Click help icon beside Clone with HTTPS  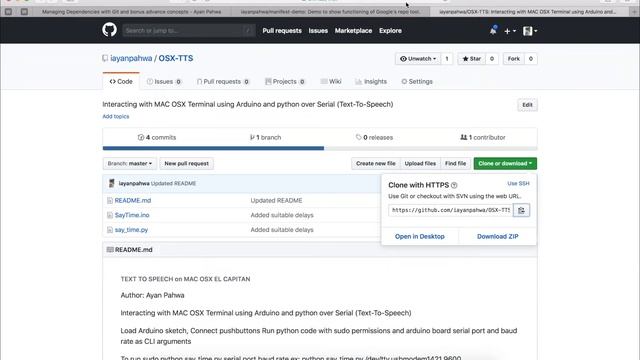[x=454, y=185]
